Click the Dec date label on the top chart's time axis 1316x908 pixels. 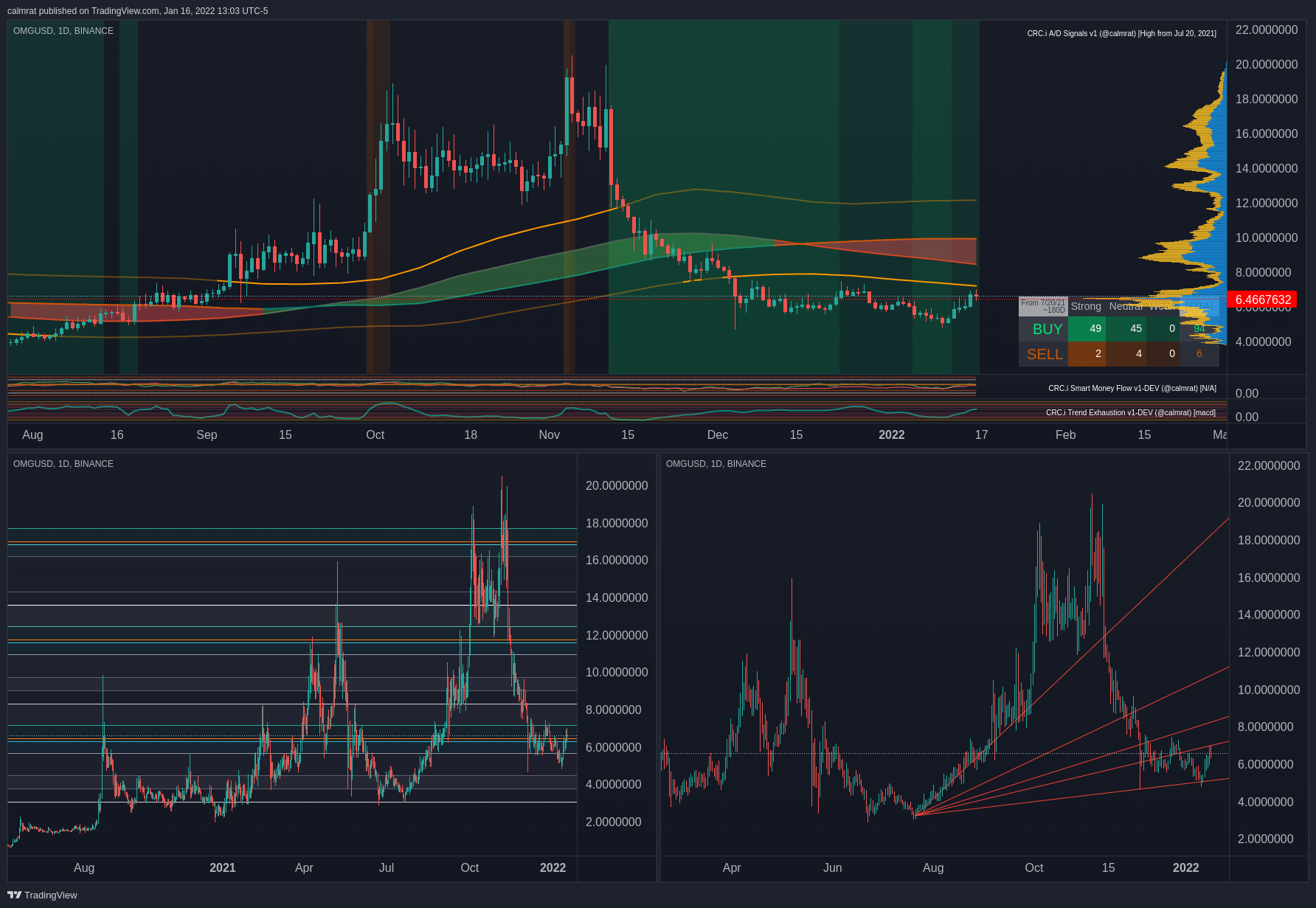tap(717, 435)
